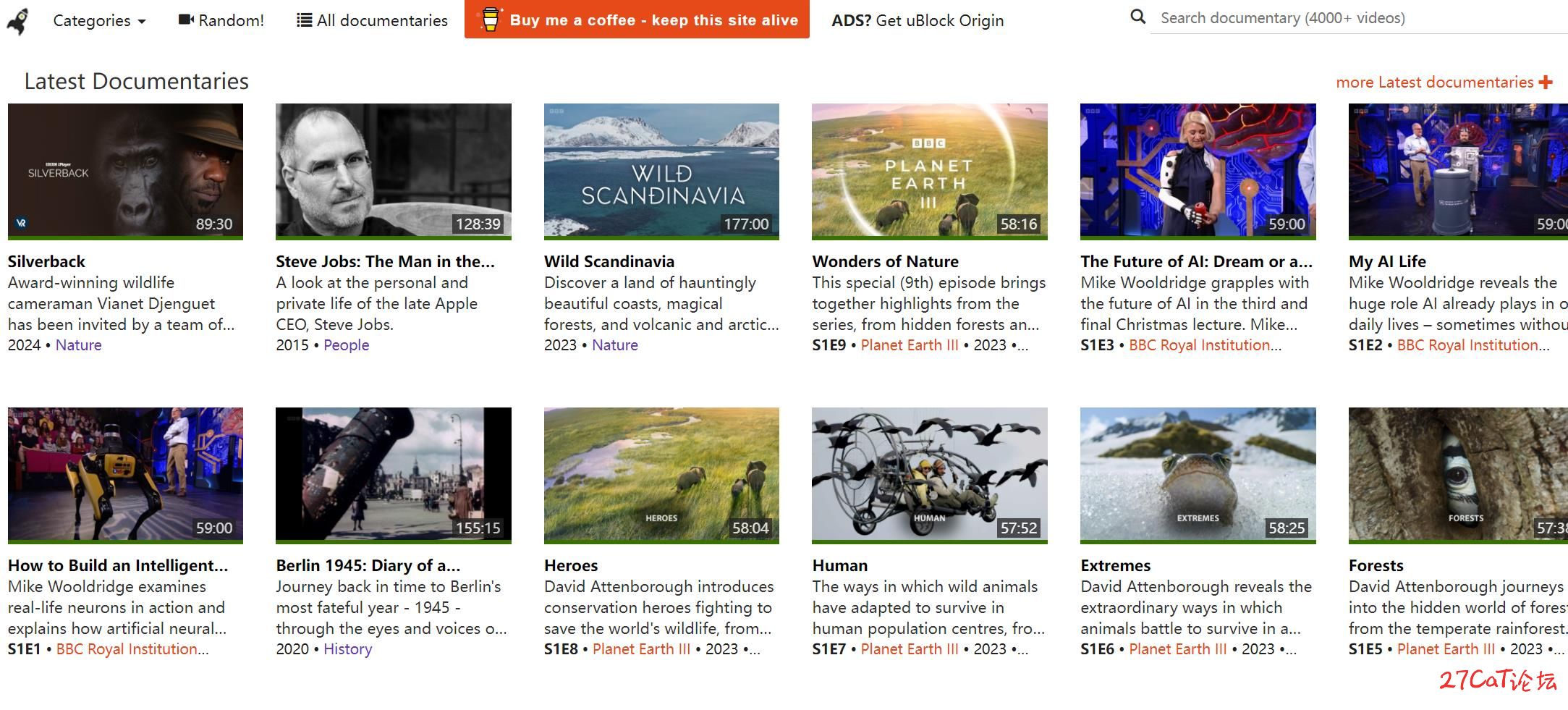
Task: Open the Heroes episode thumbnail
Action: coord(661,476)
